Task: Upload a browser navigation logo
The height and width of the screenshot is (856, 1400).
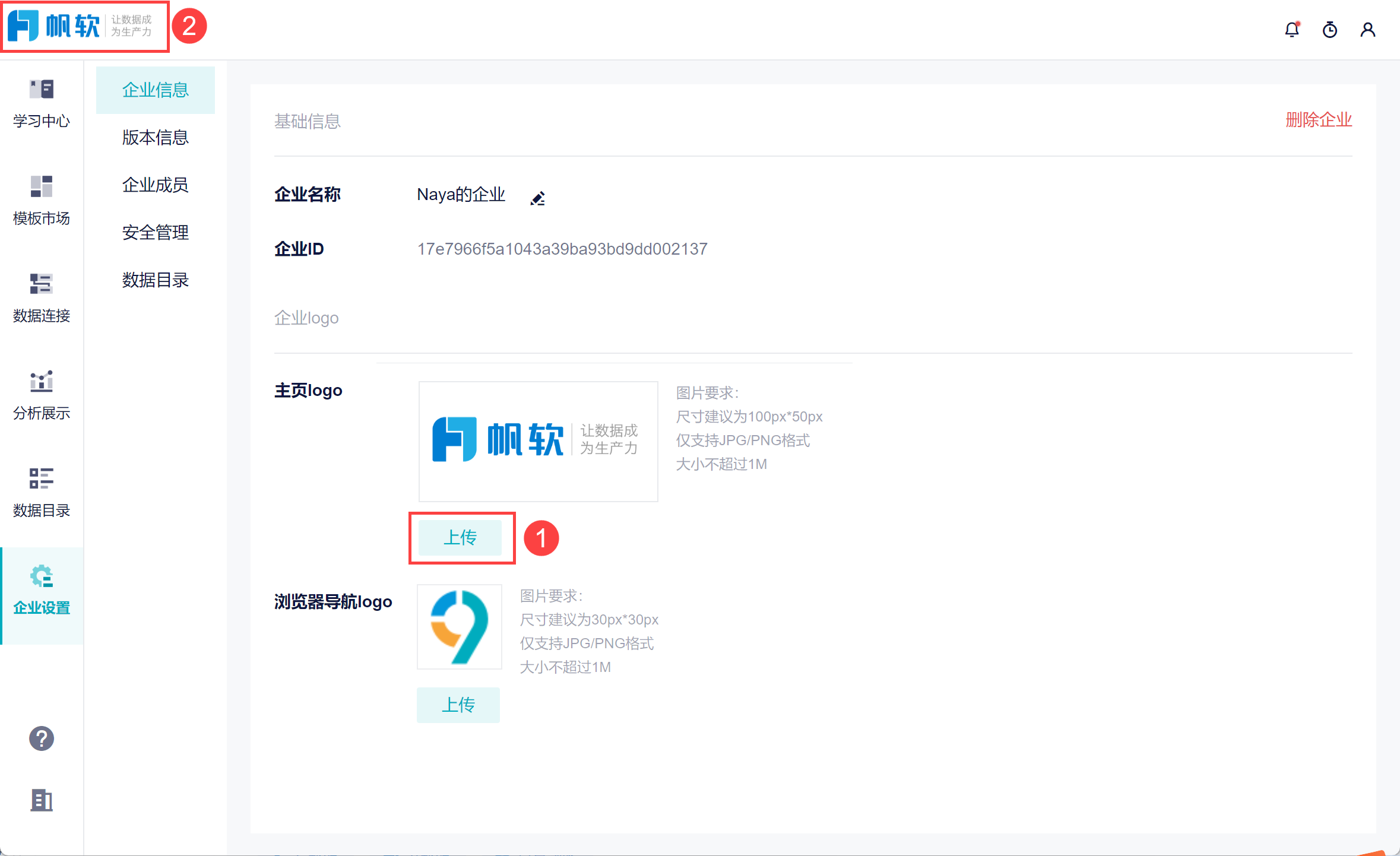Action: pos(458,705)
